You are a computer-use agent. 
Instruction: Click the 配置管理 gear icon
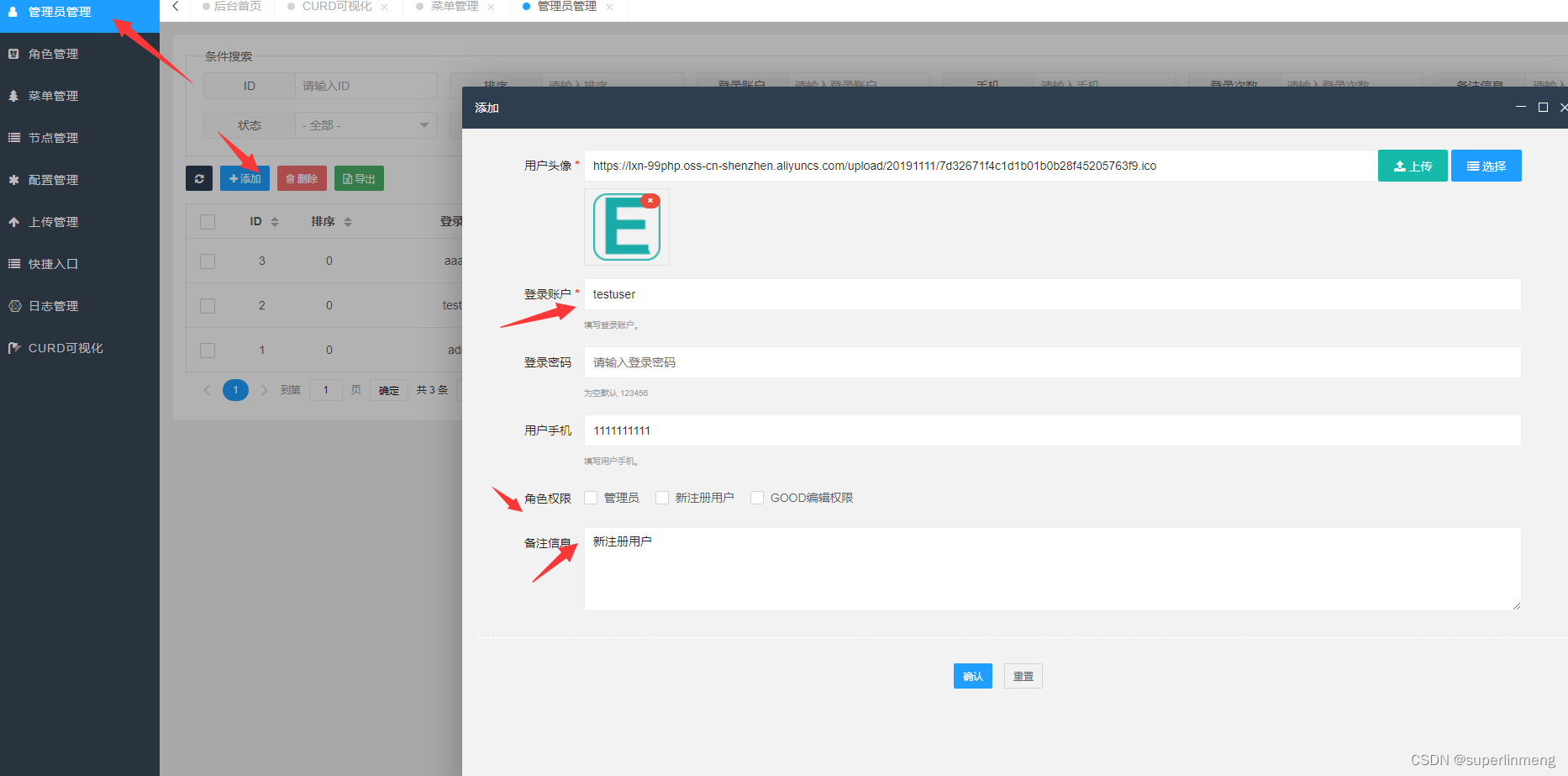click(13, 180)
